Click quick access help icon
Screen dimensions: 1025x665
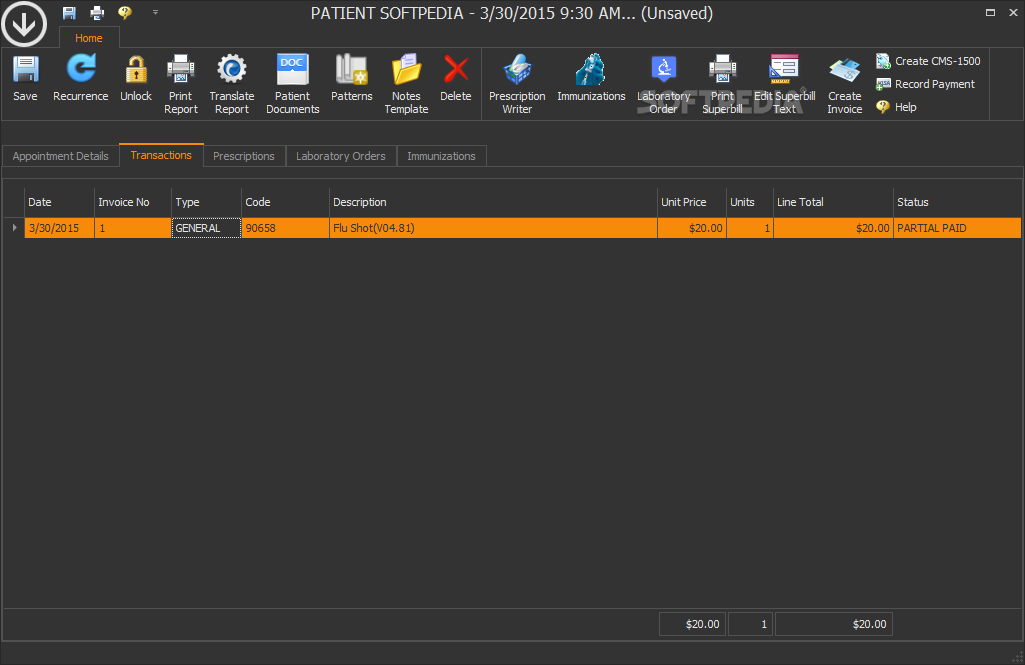[124, 12]
